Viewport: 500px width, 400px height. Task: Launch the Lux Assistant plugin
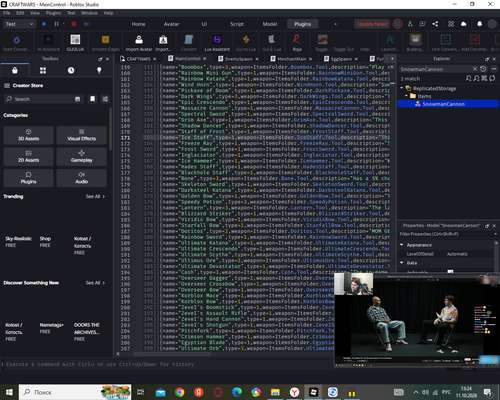tap(217, 43)
